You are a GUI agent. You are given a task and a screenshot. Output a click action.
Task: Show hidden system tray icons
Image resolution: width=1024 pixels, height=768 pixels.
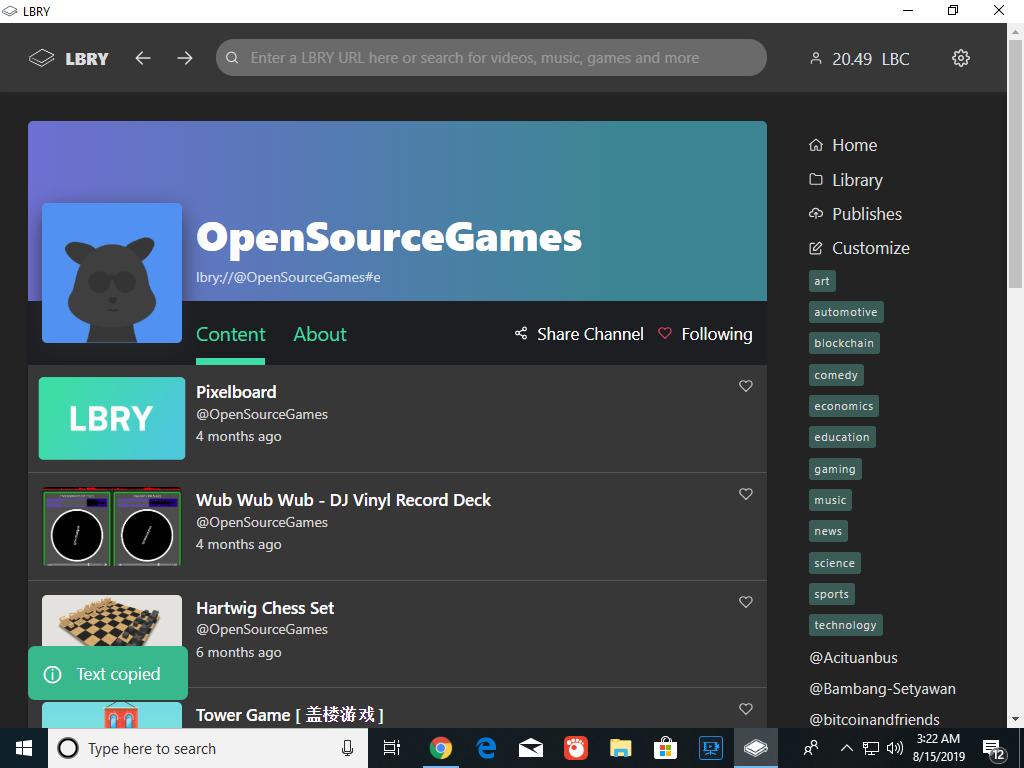pyautogui.click(x=846, y=748)
